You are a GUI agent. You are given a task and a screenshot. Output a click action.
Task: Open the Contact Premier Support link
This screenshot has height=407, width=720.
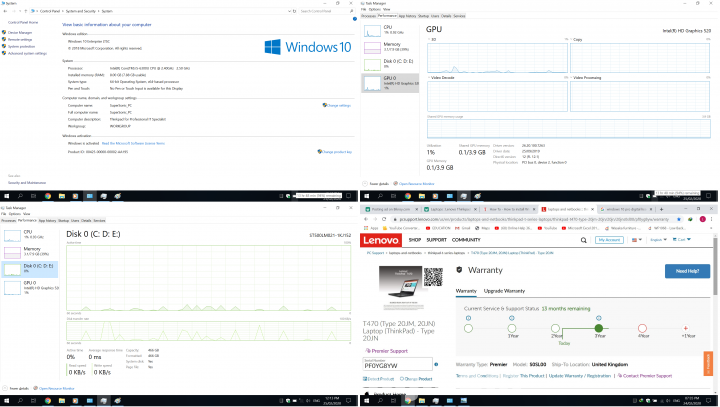645,376
